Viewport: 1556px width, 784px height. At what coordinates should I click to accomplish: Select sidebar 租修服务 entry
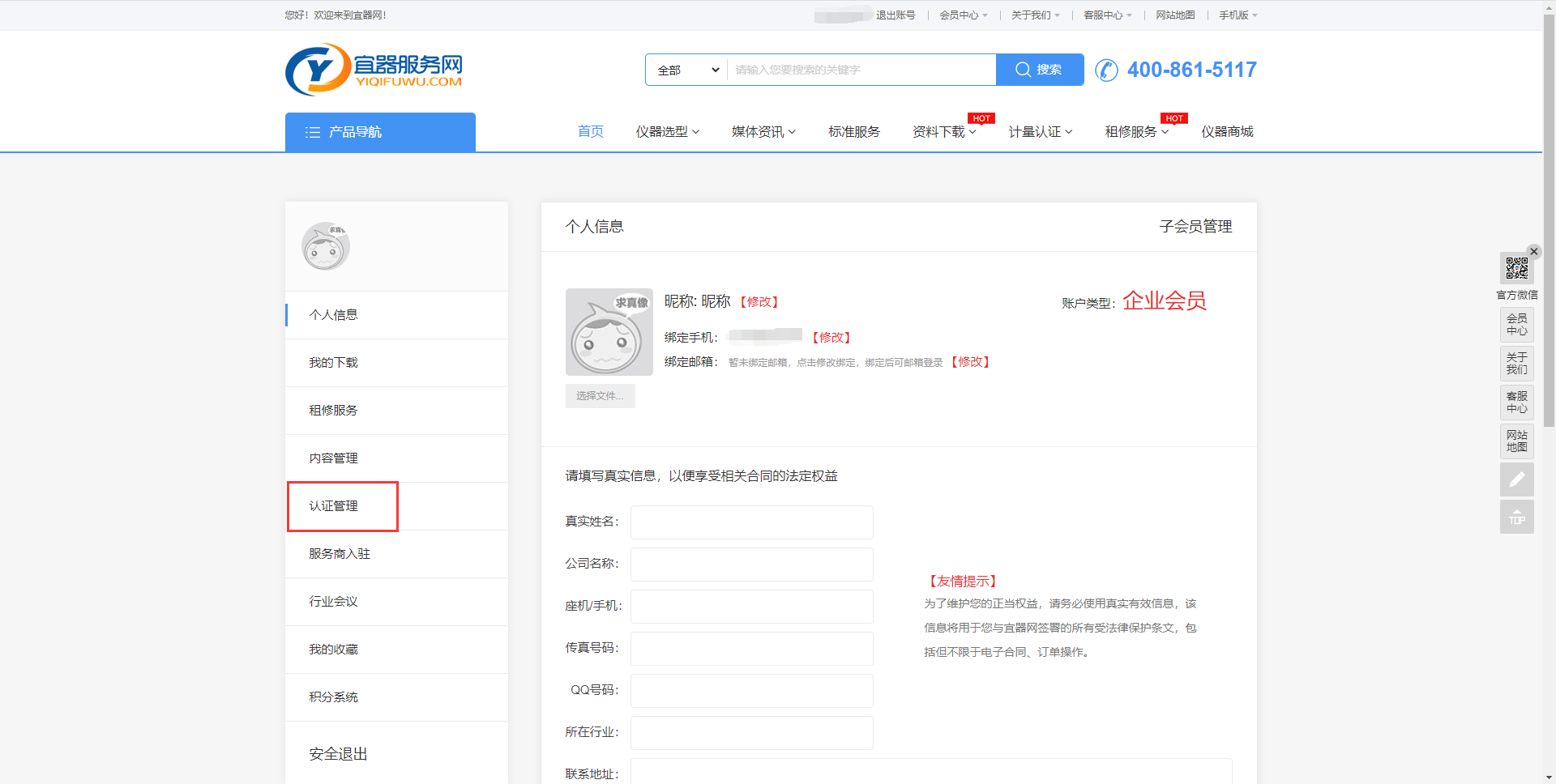coord(397,411)
